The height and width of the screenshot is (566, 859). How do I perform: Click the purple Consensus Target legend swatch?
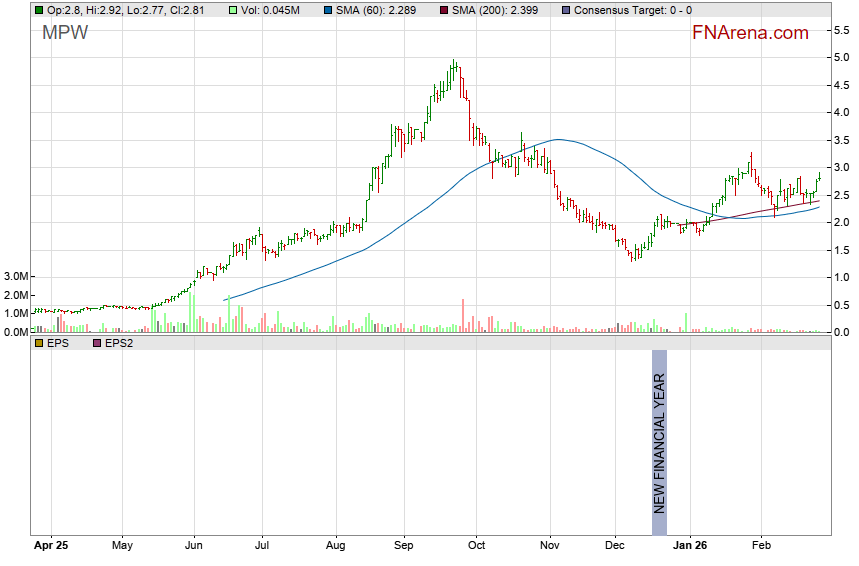[x=566, y=10]
